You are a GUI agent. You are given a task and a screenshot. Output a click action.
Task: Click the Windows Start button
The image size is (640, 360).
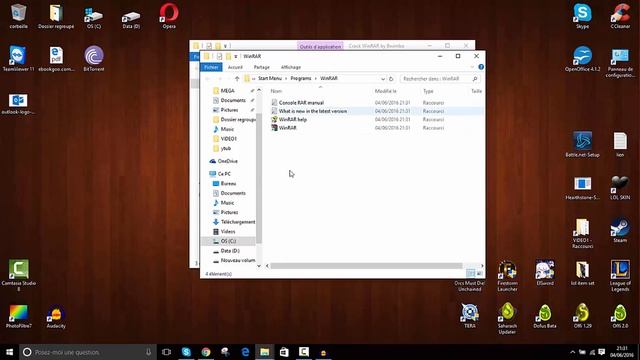[9, 352]
